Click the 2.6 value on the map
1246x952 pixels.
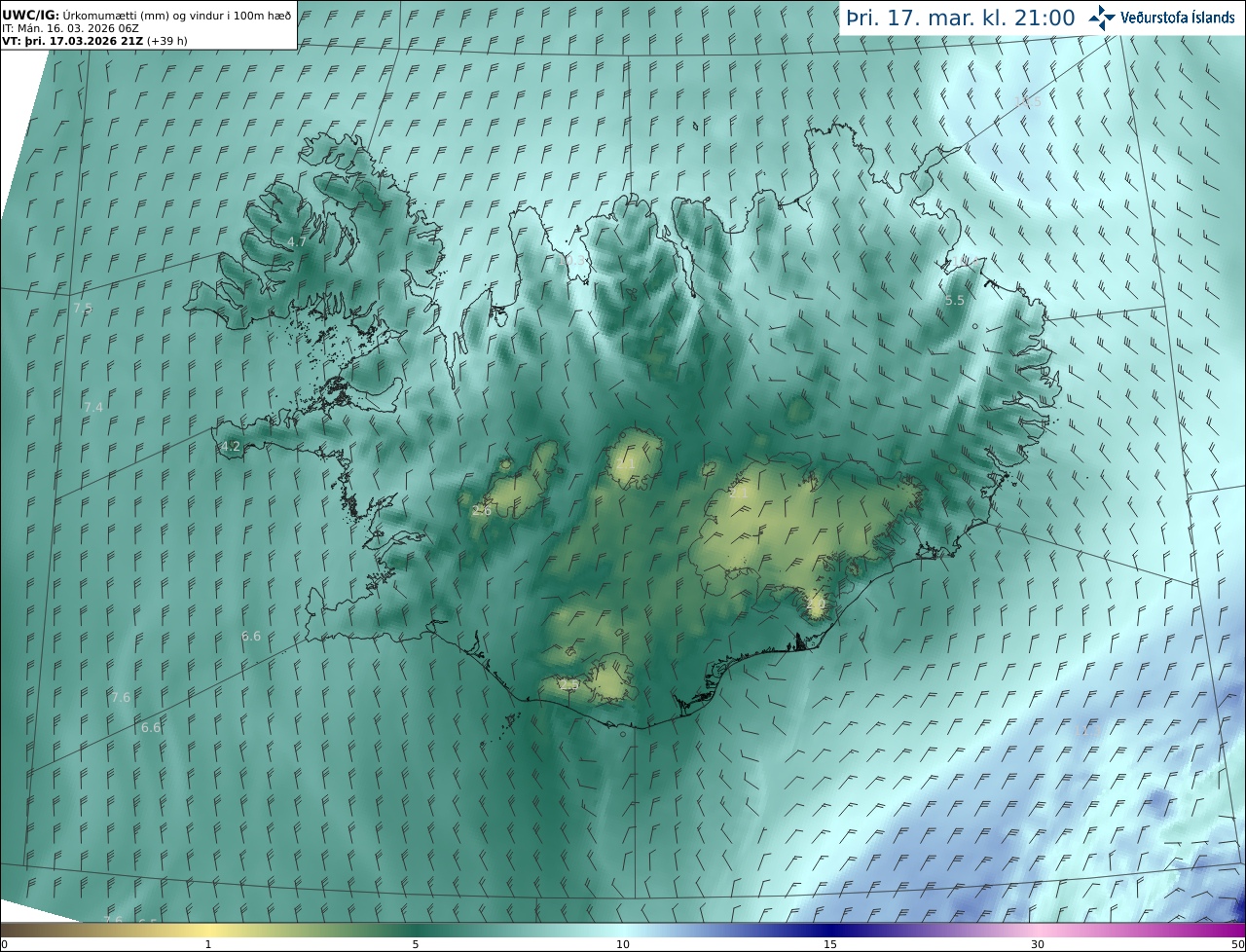click(481, 510)
